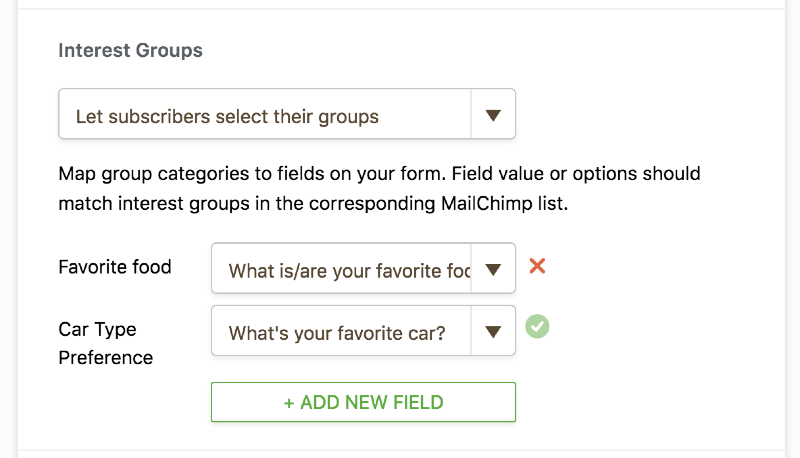800x458 pixels.
Task: Remove the Favorite food mapping row
Action: (537, 266)
